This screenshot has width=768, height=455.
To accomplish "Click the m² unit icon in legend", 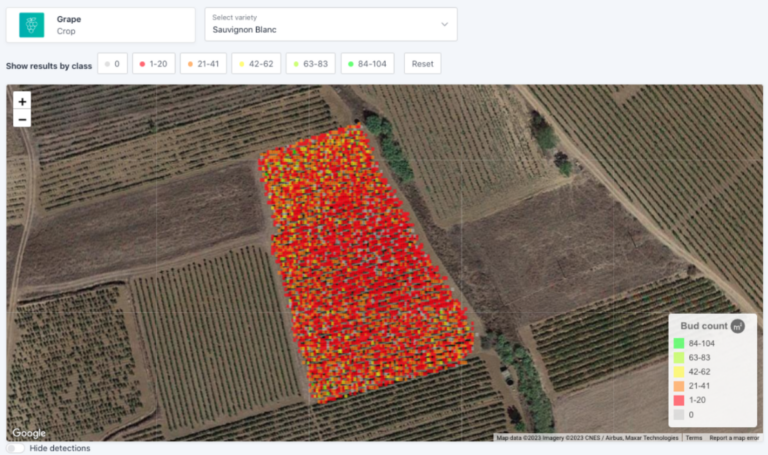I will tap(737, 326).
